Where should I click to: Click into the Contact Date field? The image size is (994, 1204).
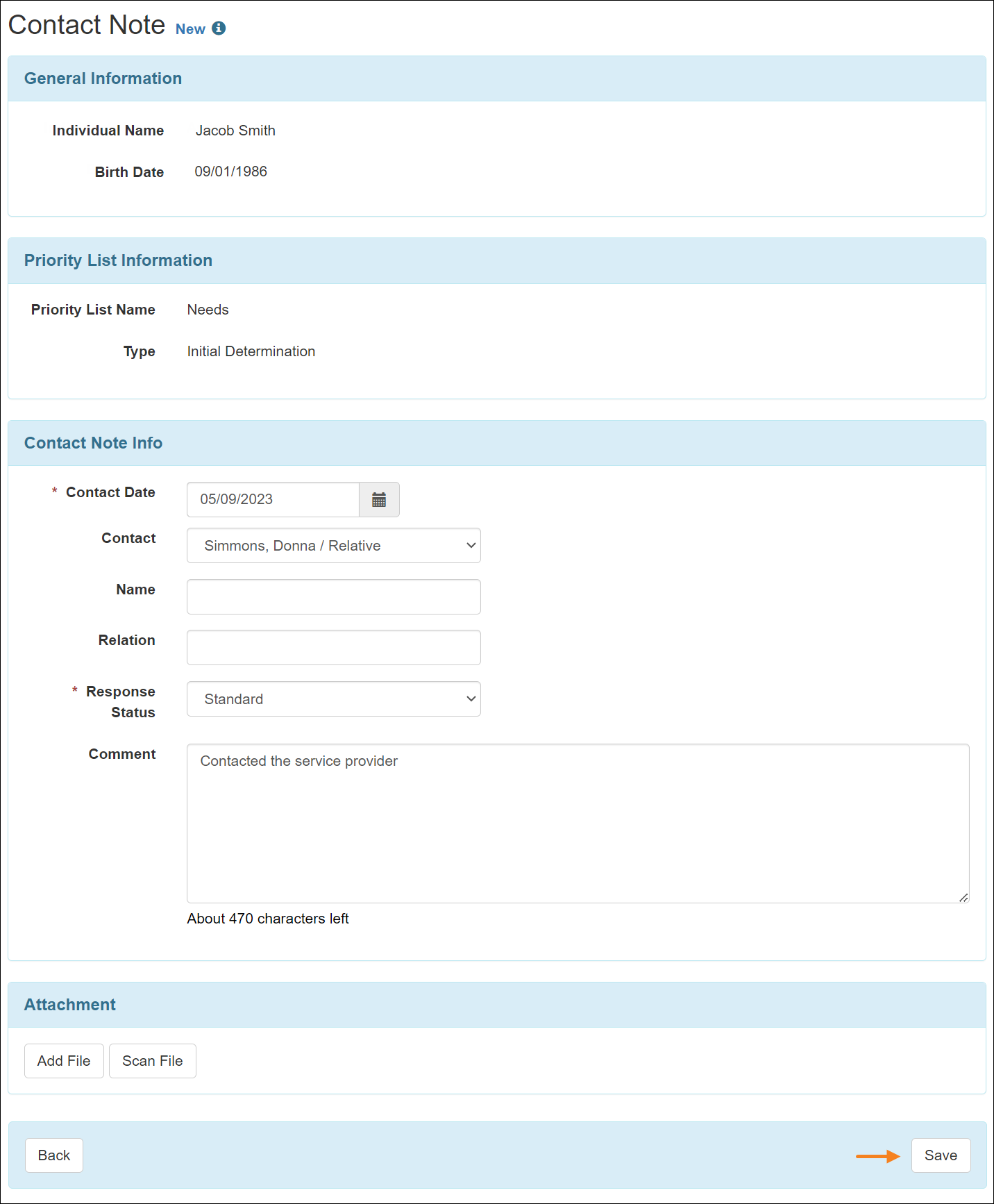click(273, 500)
